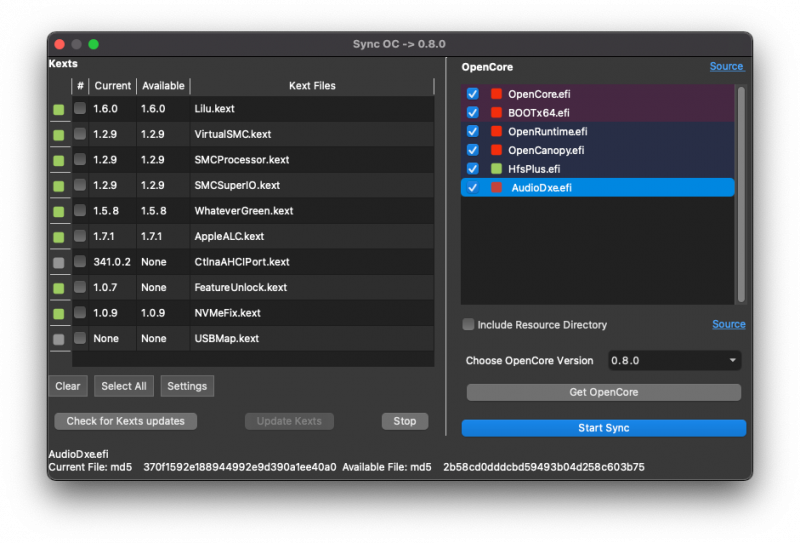Image resolution: width=800 pixels, height=543 pixels.
Task: Check the NVMeFix.kext checkbox
Action: 80,312
